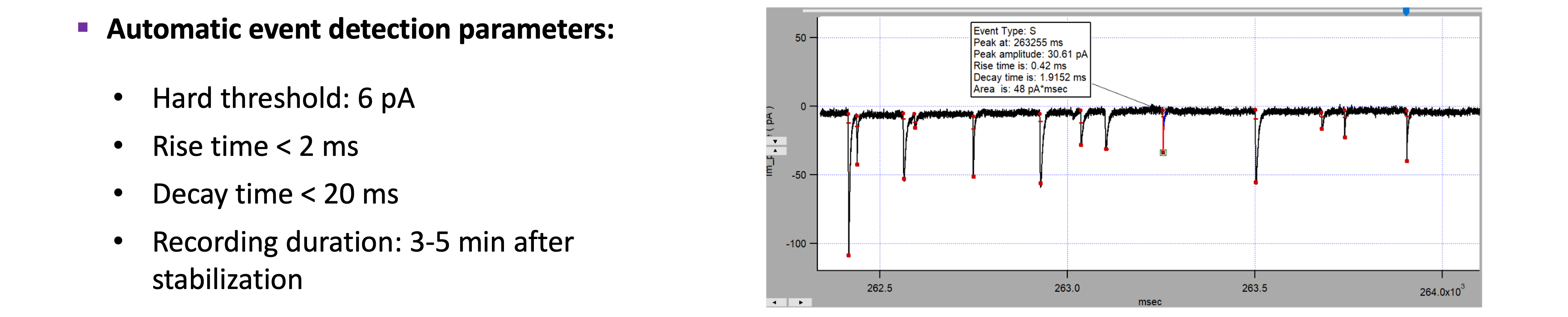The width and height of the screenshot is (1568, 317).
Task: Click the y-axis tick label -50
Action: (799, 175)
